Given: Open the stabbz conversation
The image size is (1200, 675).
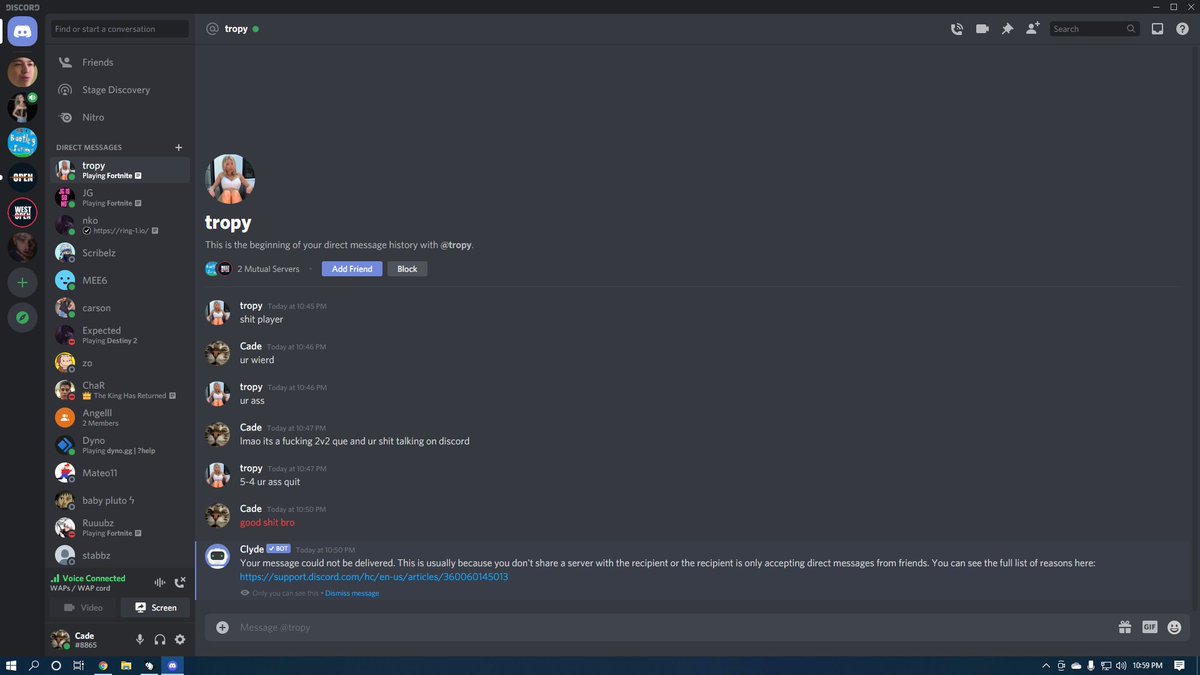Looking at the screenshot, I should pos(120,555).
